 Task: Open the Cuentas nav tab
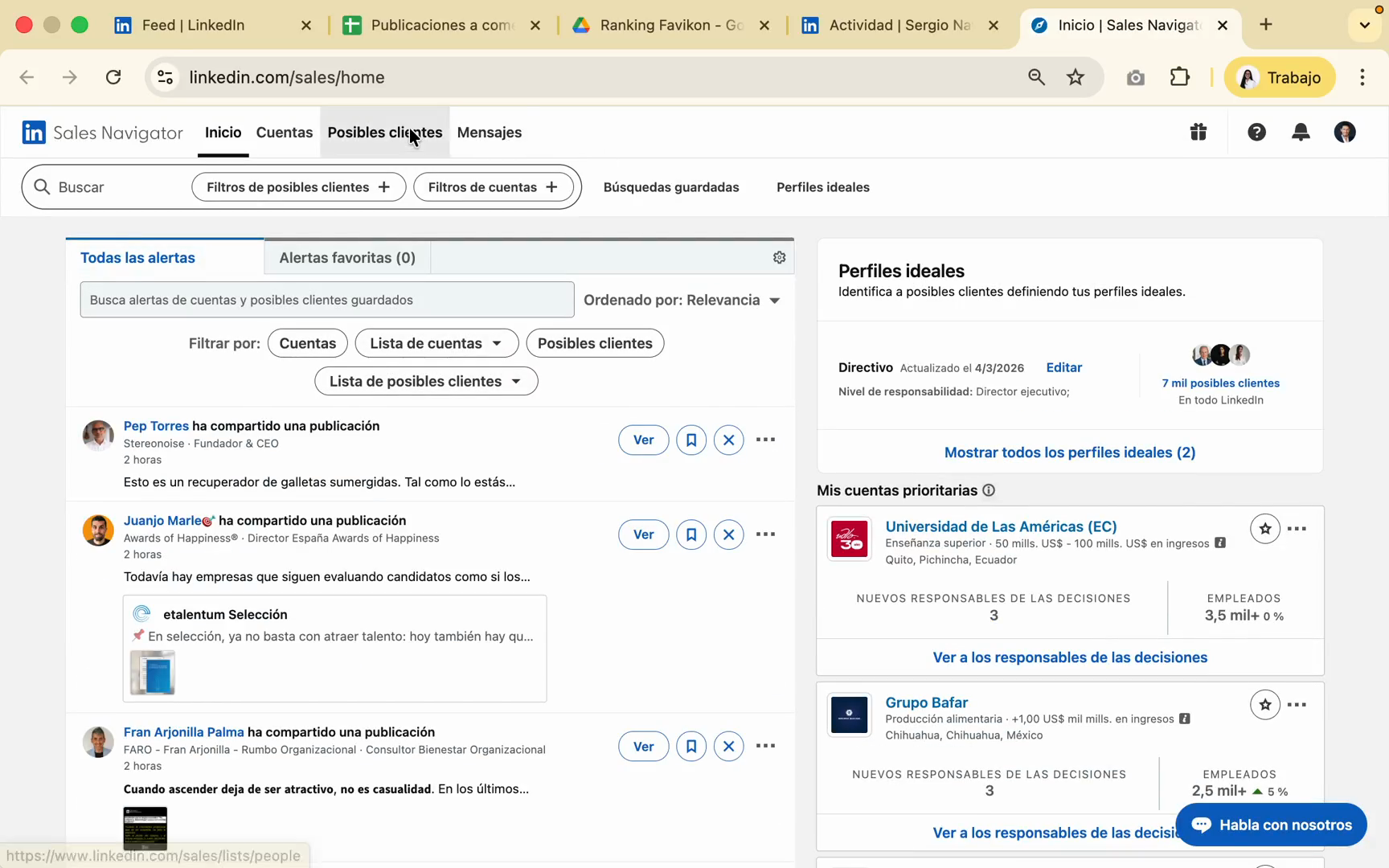tap(285, 133)
